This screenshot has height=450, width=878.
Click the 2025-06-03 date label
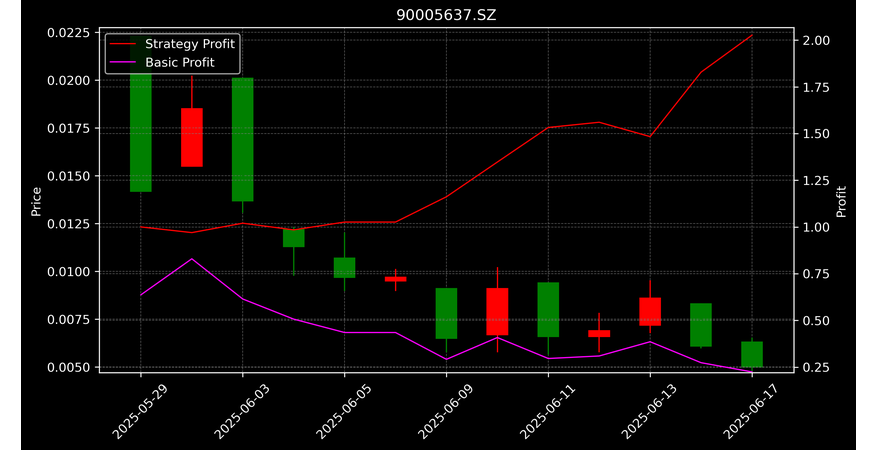click(242, 411)
